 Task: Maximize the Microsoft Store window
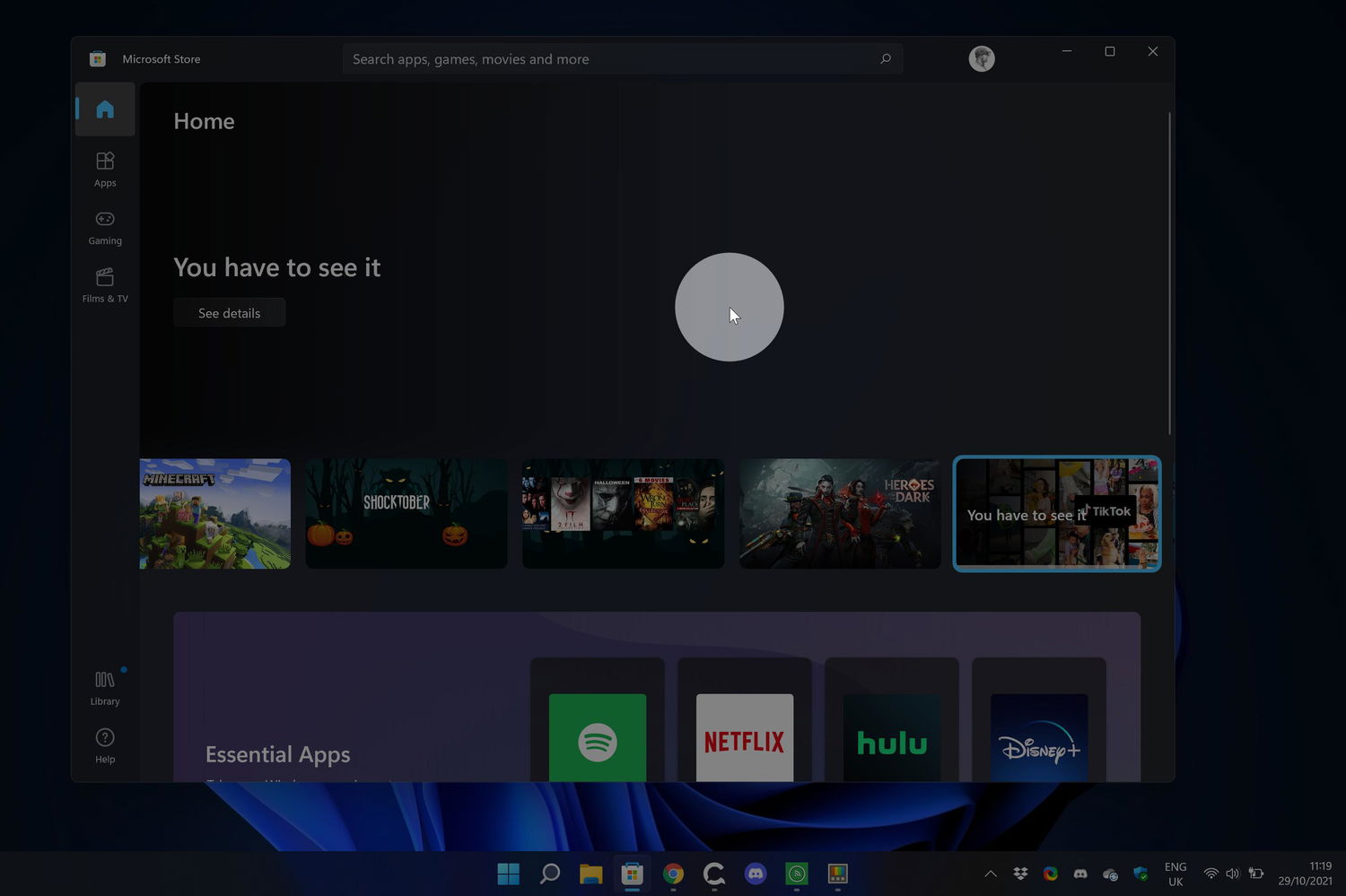1110,51
